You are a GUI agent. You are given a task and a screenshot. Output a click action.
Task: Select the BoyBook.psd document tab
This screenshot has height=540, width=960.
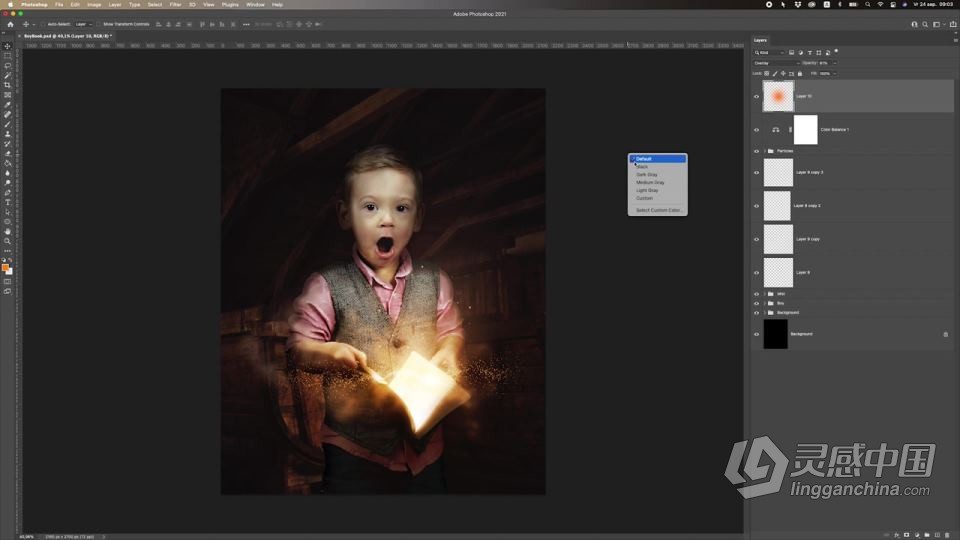(67, 36)
